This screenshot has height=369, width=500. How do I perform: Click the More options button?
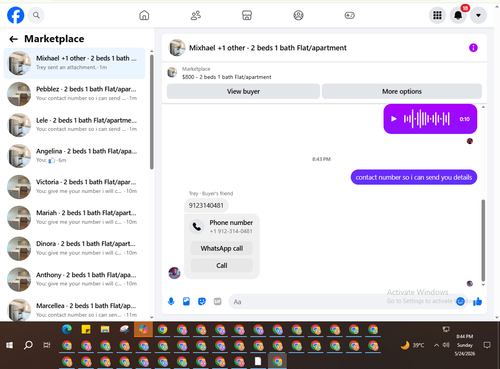pos(402,91)
